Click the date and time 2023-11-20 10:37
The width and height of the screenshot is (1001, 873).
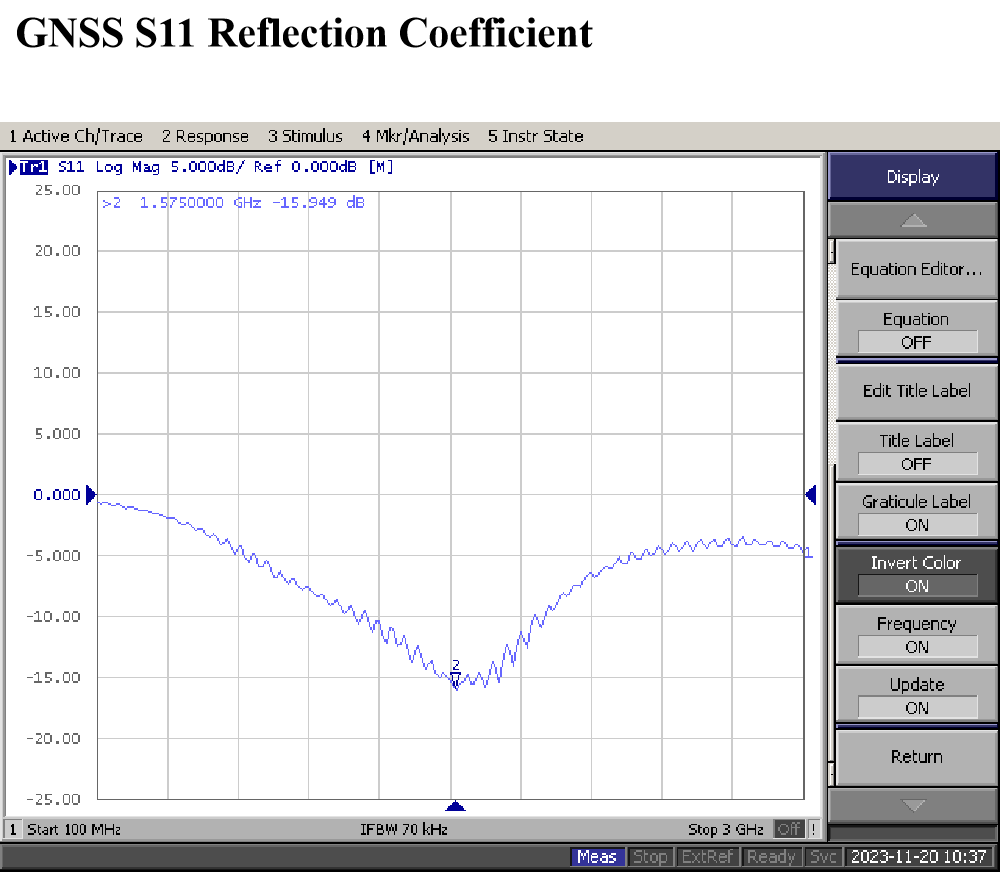919,857
